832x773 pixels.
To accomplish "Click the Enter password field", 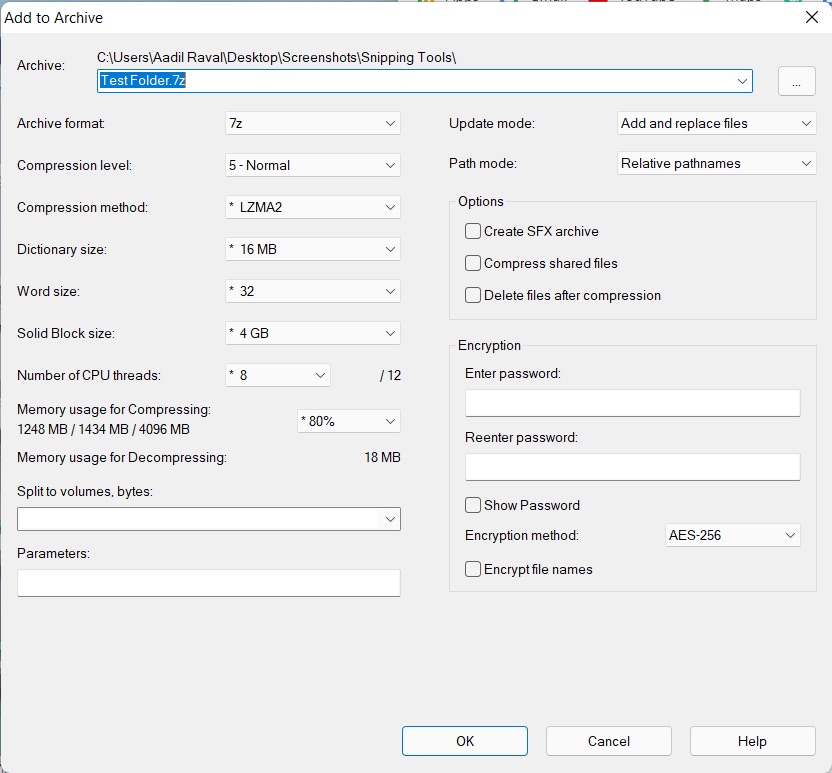I will [632, 403].
